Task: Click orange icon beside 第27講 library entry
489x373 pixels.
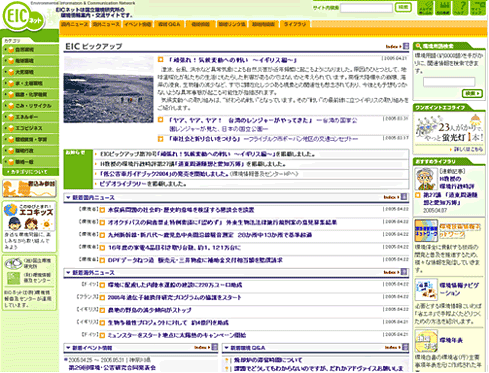Action: point(418,195)
